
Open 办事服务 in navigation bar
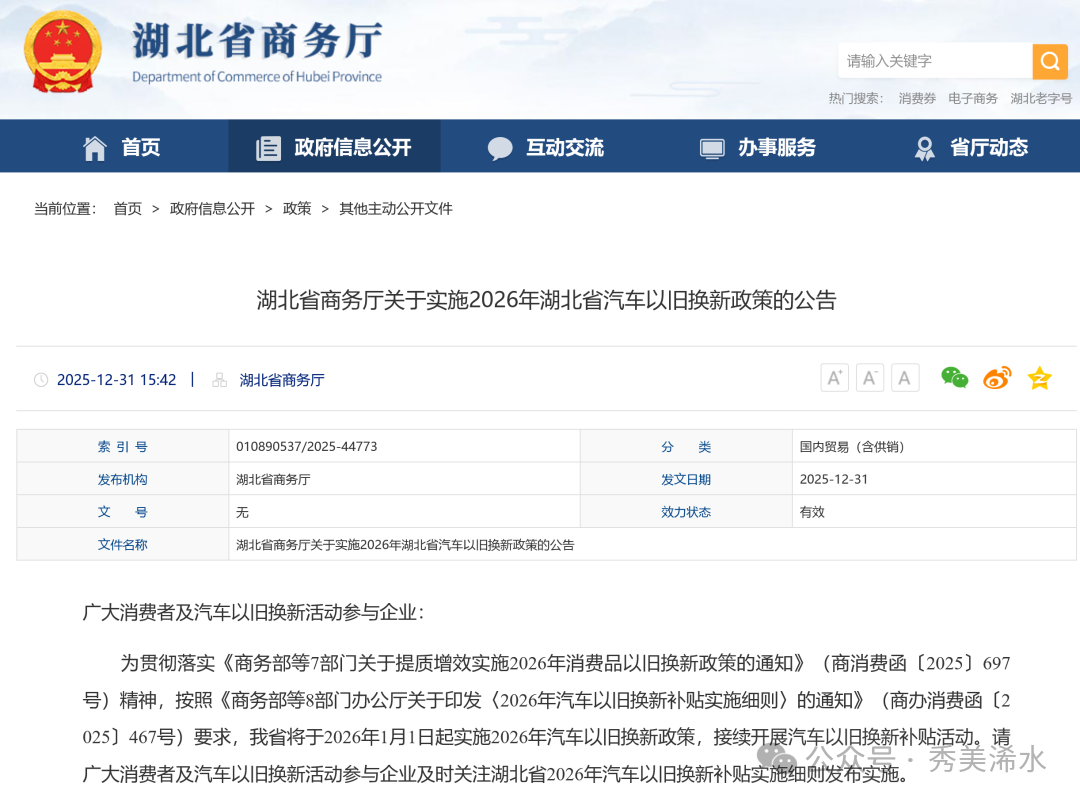pyautogui.click(x=758, y=148)
